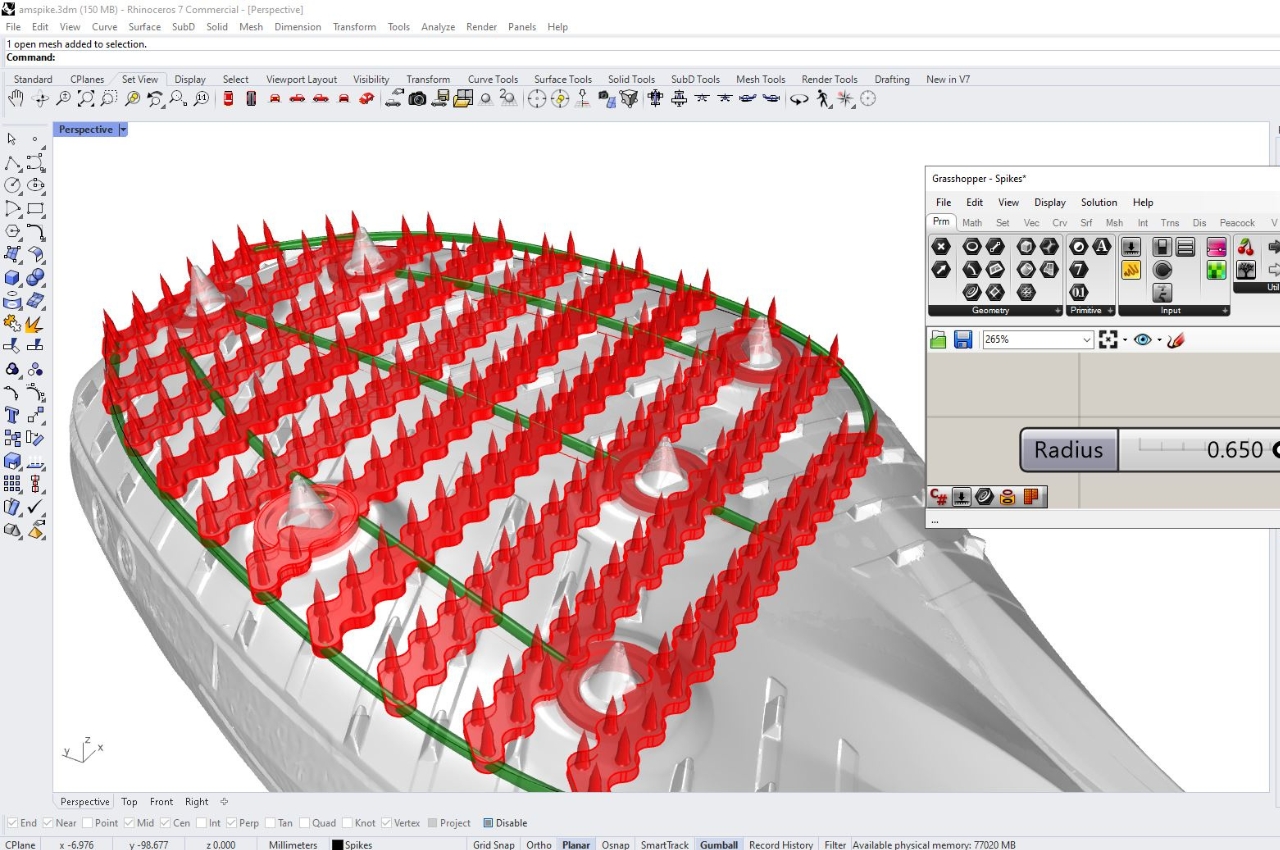Toggle the Grasshopper preview eye icon
Screen dimensions: 1280x850
(1143, 340)
